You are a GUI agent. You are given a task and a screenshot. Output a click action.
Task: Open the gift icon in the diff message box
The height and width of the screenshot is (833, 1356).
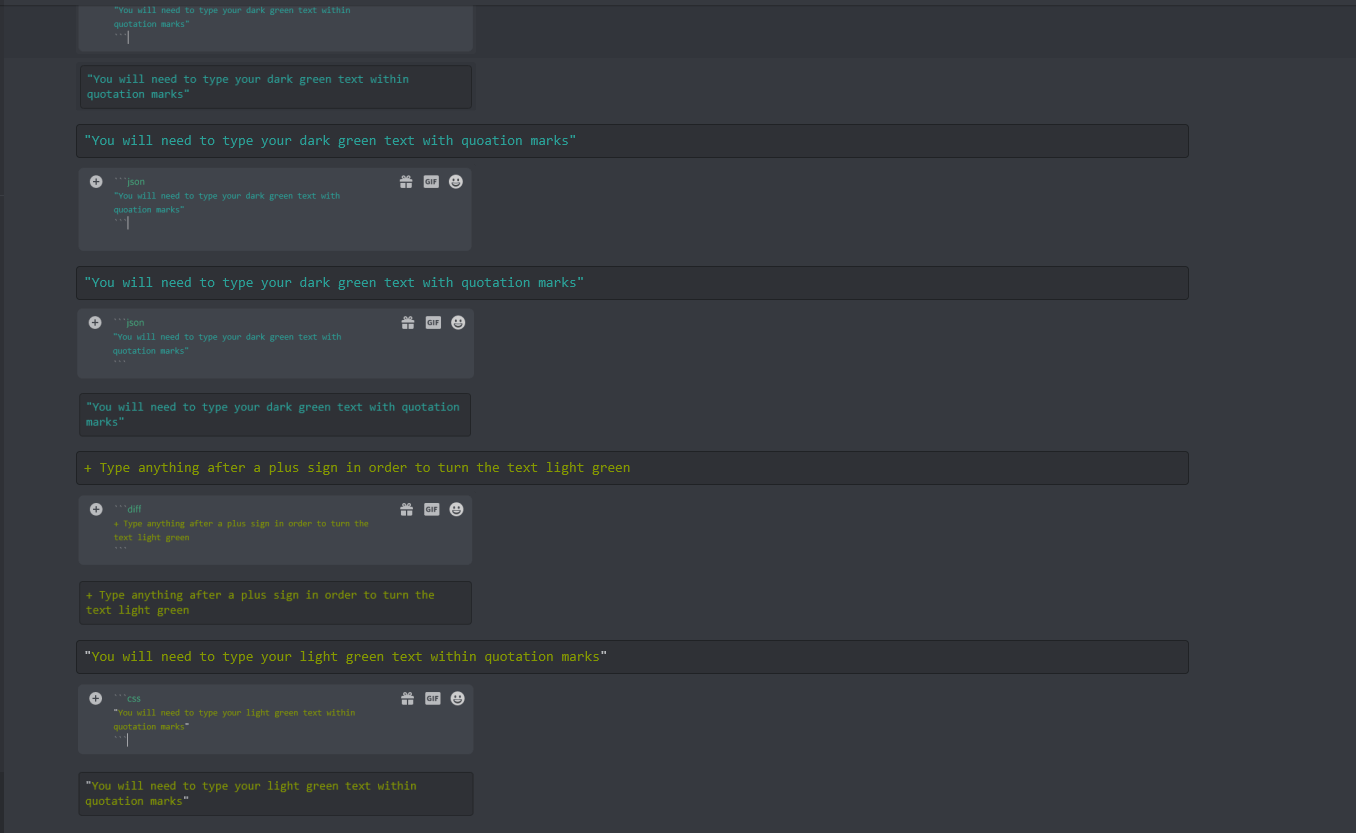pos(406,509)
